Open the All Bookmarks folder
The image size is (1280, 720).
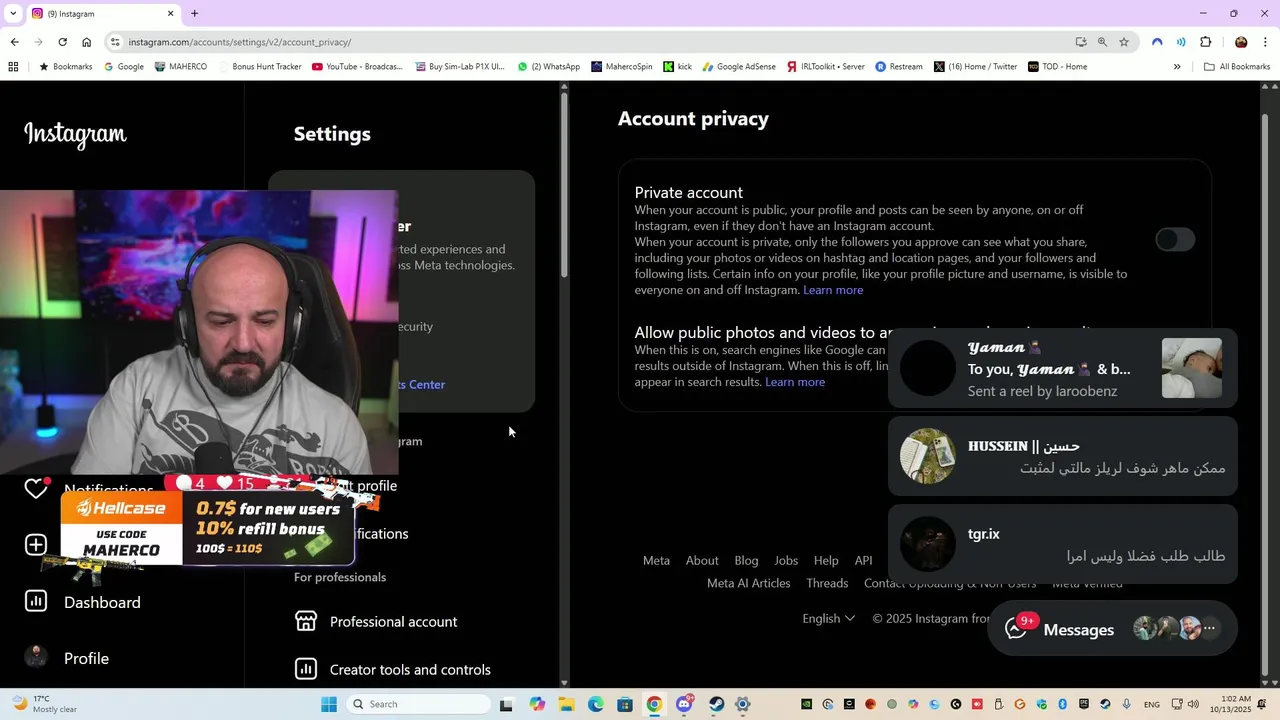[1237, 67]
